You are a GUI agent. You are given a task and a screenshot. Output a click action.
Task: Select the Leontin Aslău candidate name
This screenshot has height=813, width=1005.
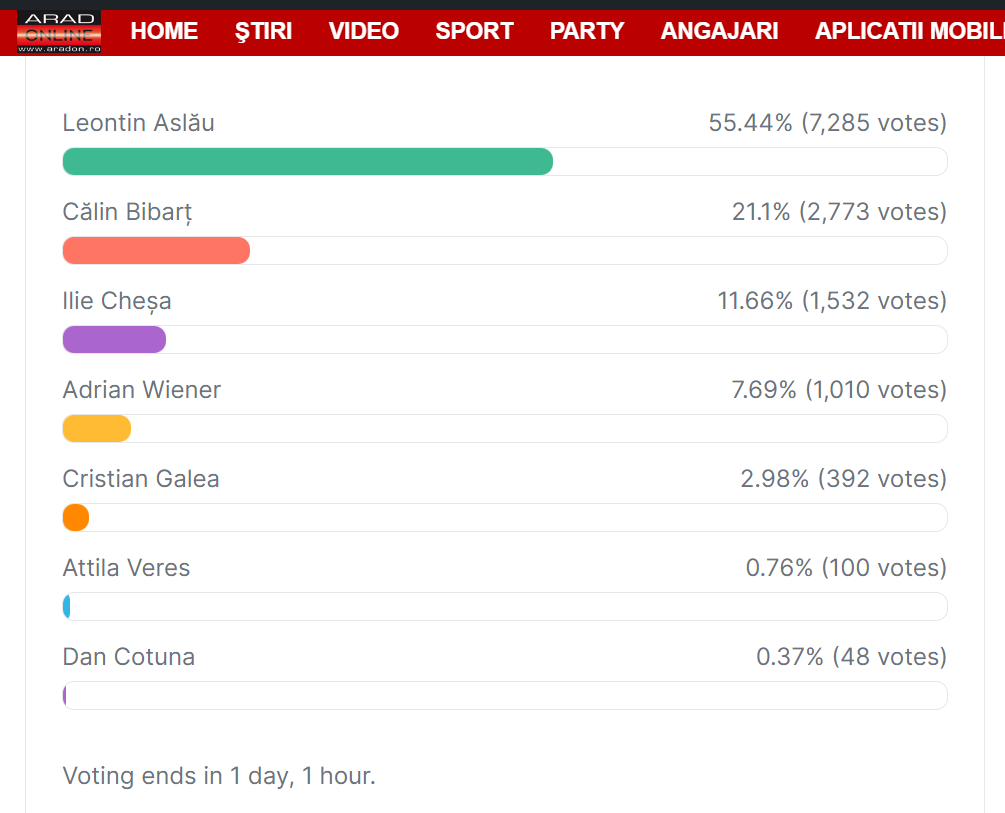coord(138,123)
